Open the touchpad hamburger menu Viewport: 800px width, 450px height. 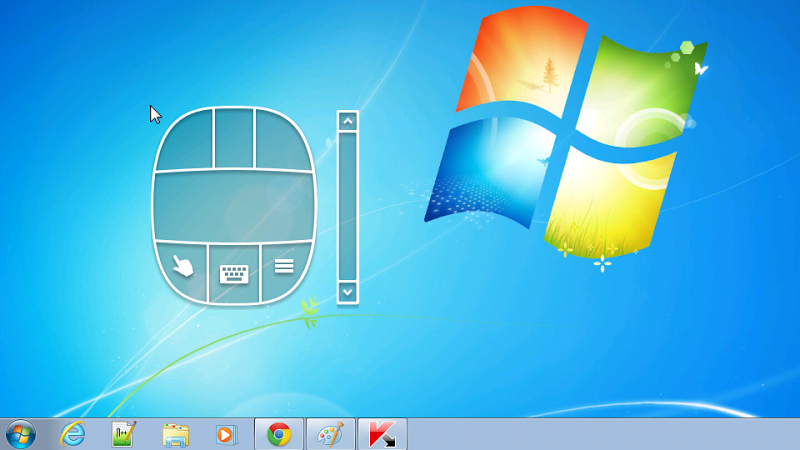[284, 266]
